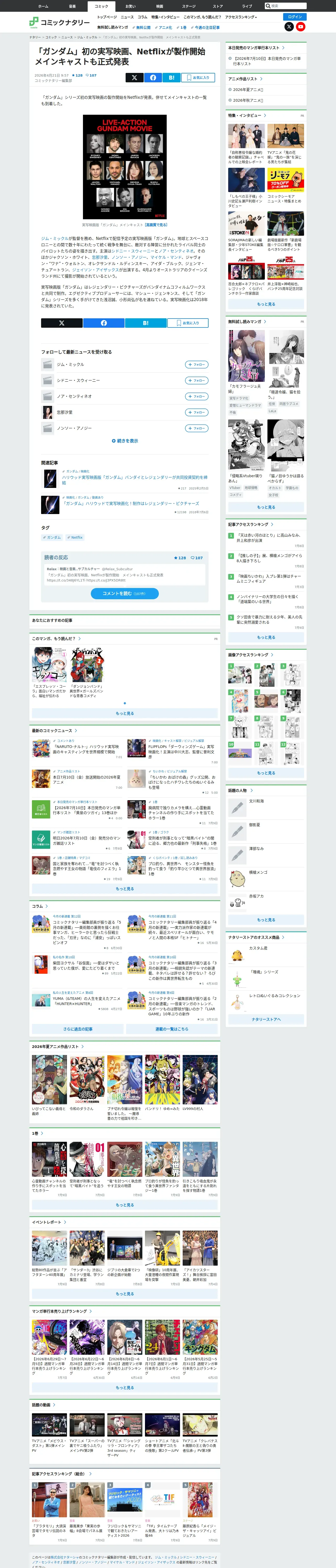Open the YouTube icon in the header
Image resolution: width=336 pixels, height=1568 pixels.
[301, 27]
